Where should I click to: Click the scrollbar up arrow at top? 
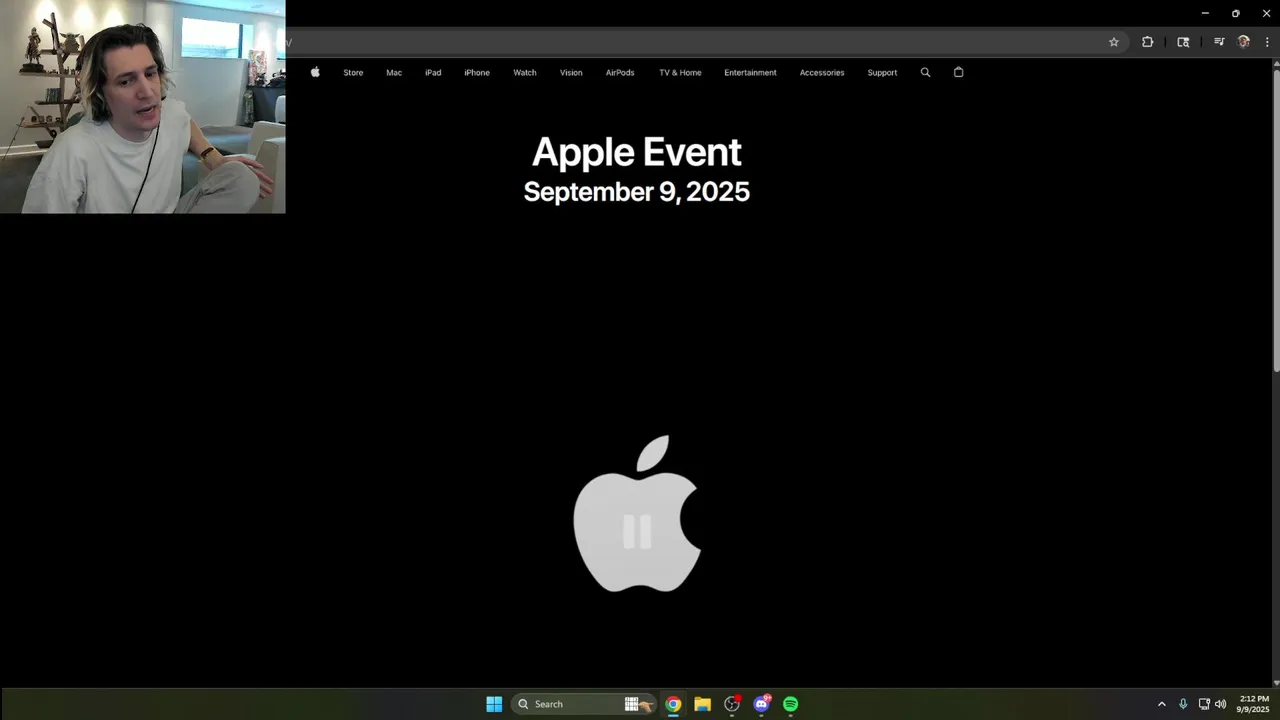pyautogui.click(x=1276, y=64)
